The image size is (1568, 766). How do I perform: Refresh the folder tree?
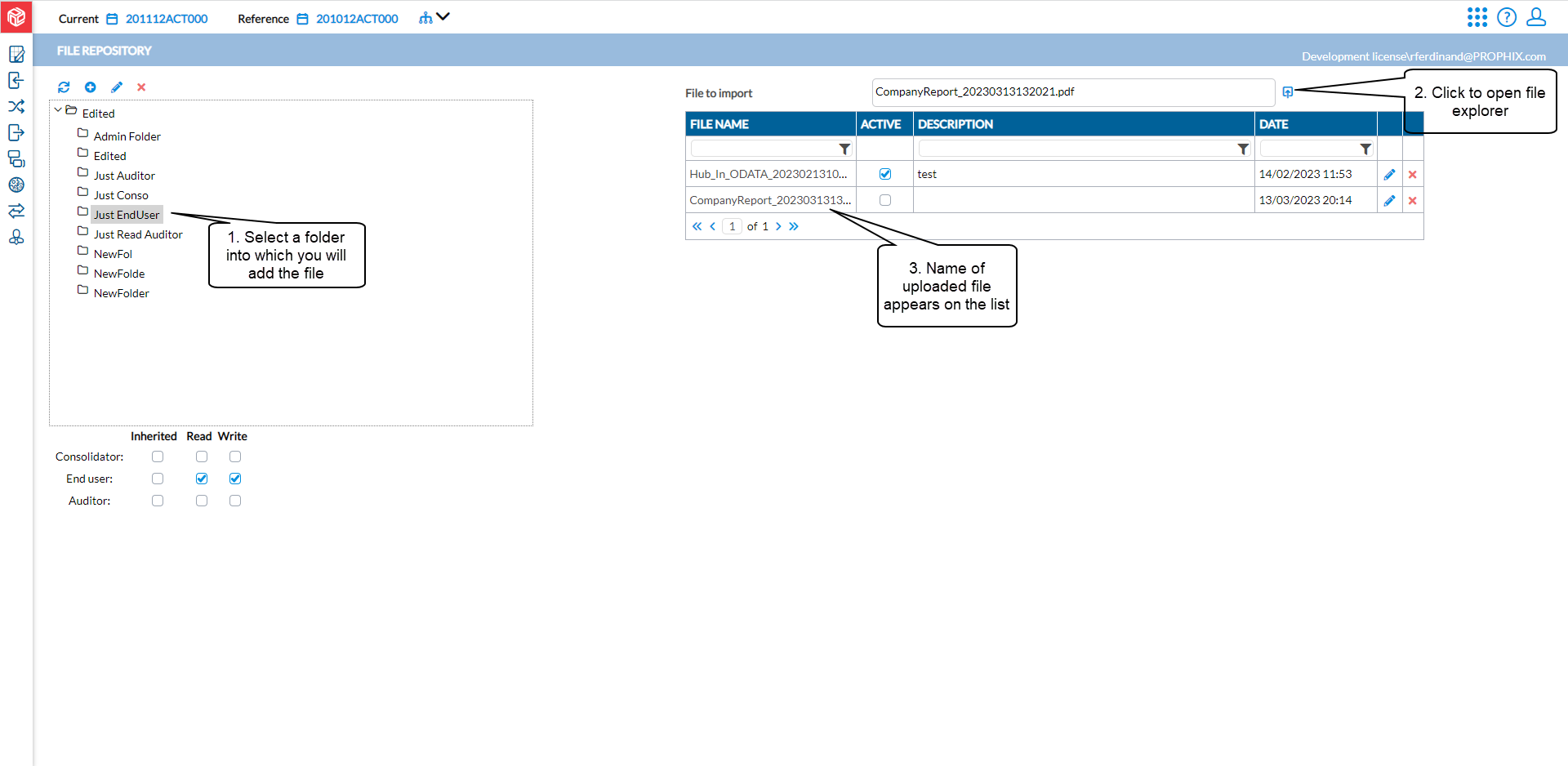pos(64,87)
